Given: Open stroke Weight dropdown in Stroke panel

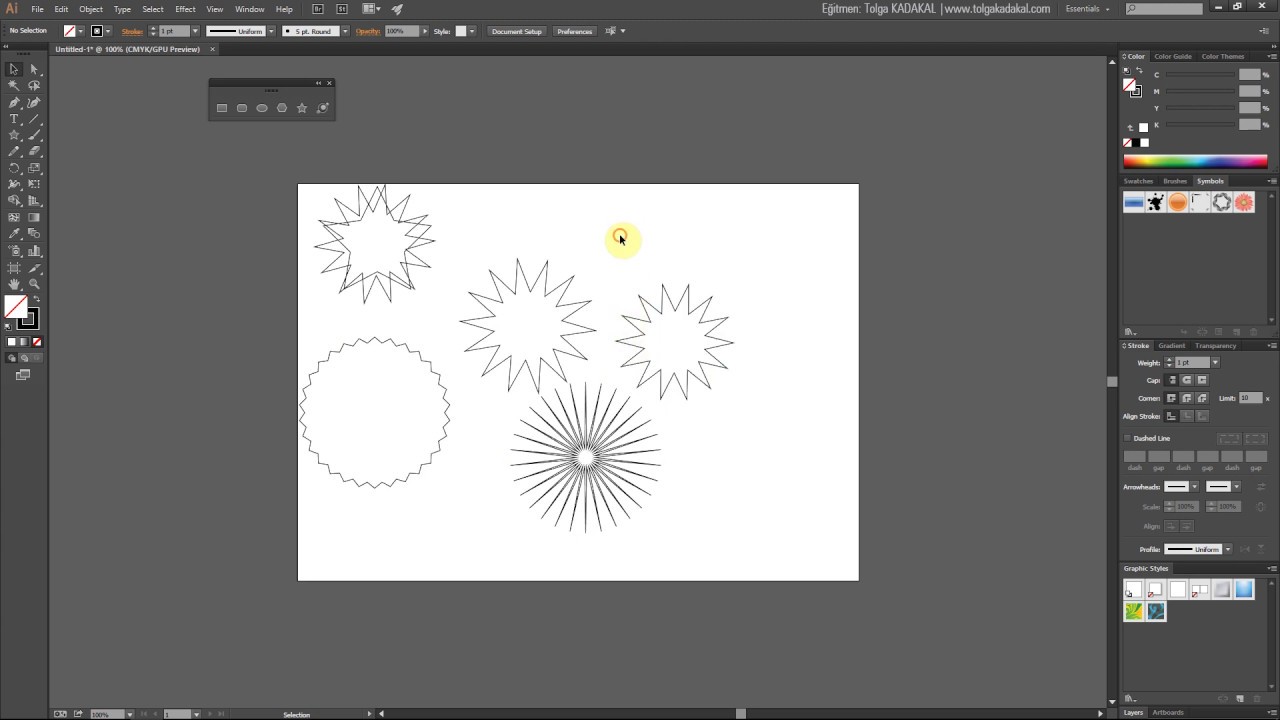Looking at the screenshot, I should [x=1215, y=362].
